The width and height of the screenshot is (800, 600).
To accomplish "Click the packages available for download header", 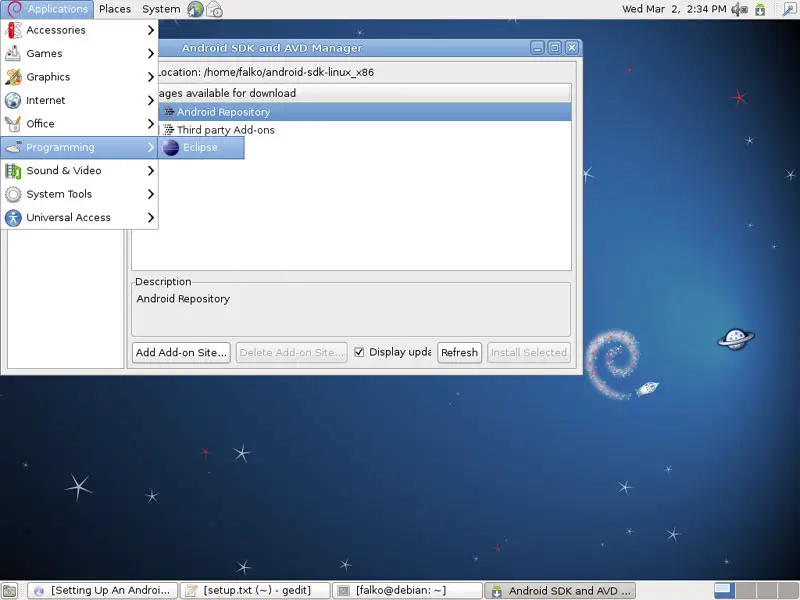I will point(364,93).
